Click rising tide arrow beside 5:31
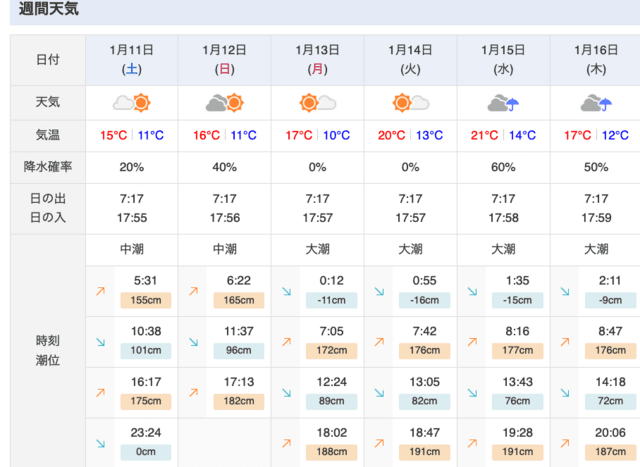 (x=100, y=291)
